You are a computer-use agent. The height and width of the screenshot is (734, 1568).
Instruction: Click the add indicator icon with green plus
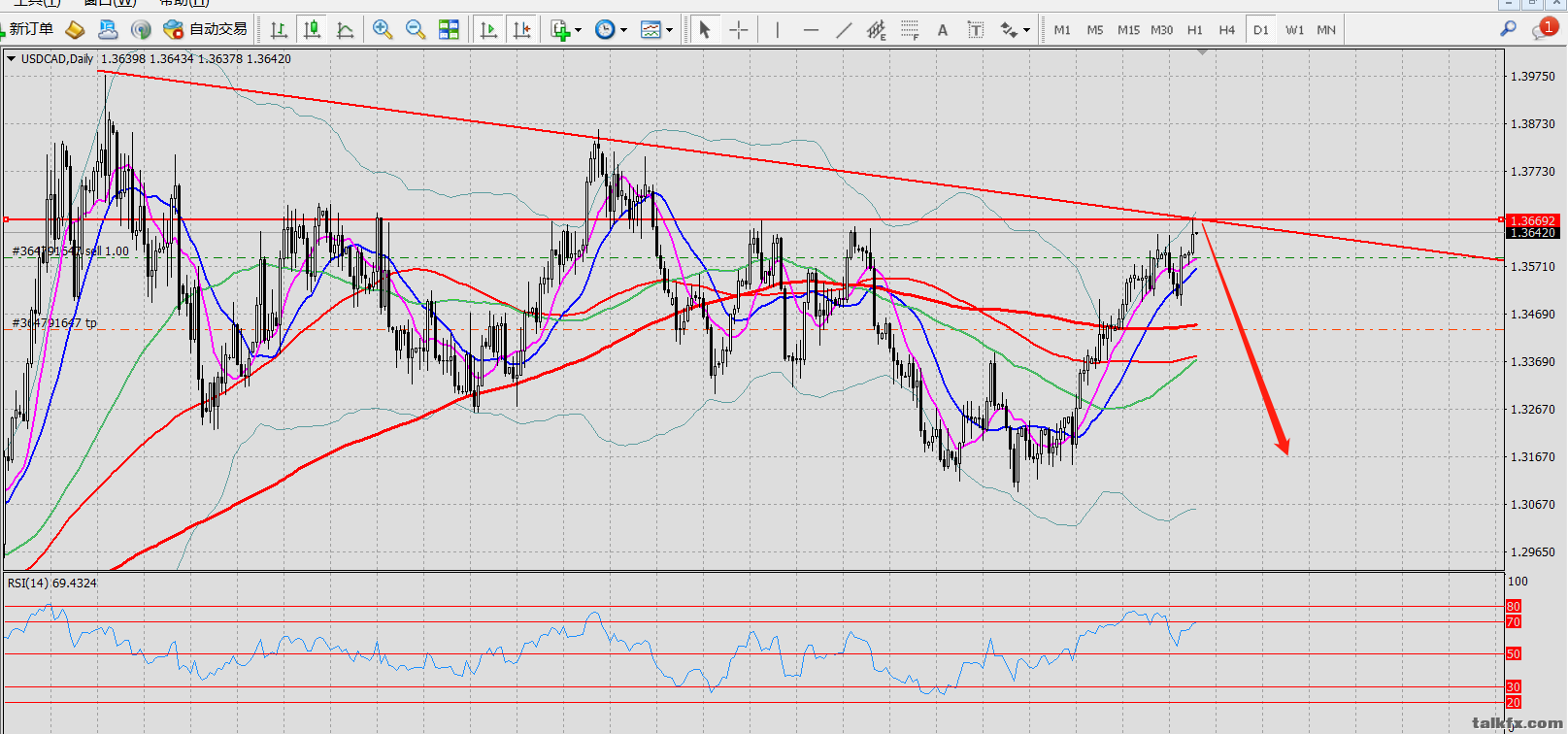click(560, 29)
